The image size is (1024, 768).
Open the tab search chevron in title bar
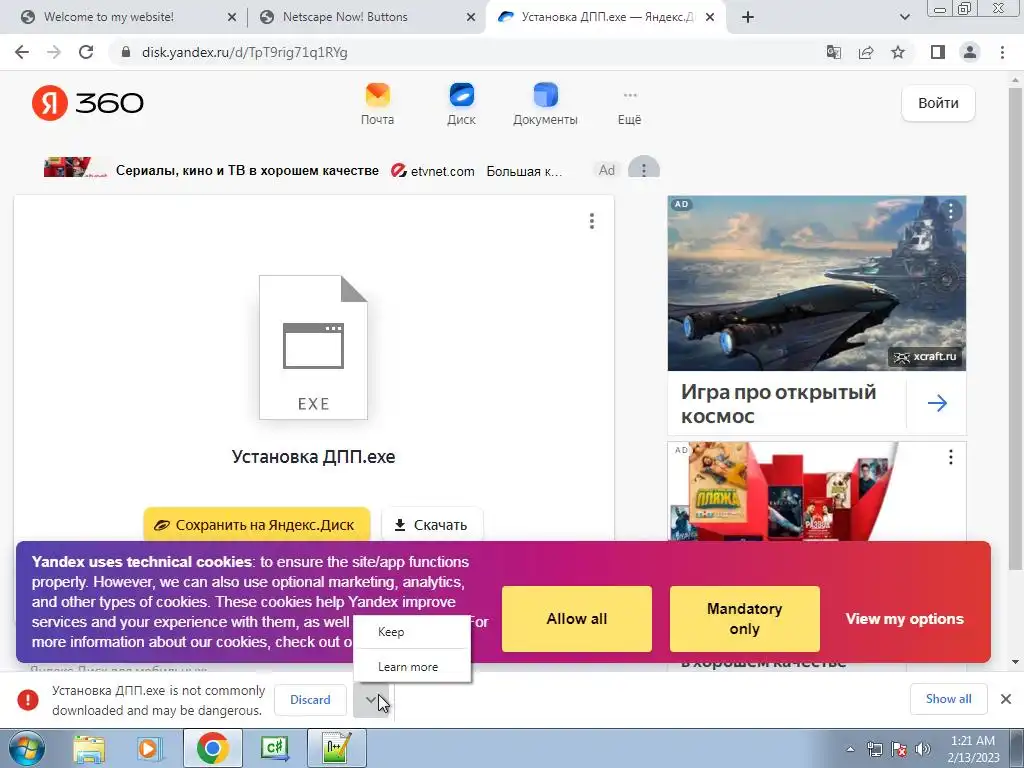coord(904,18)
